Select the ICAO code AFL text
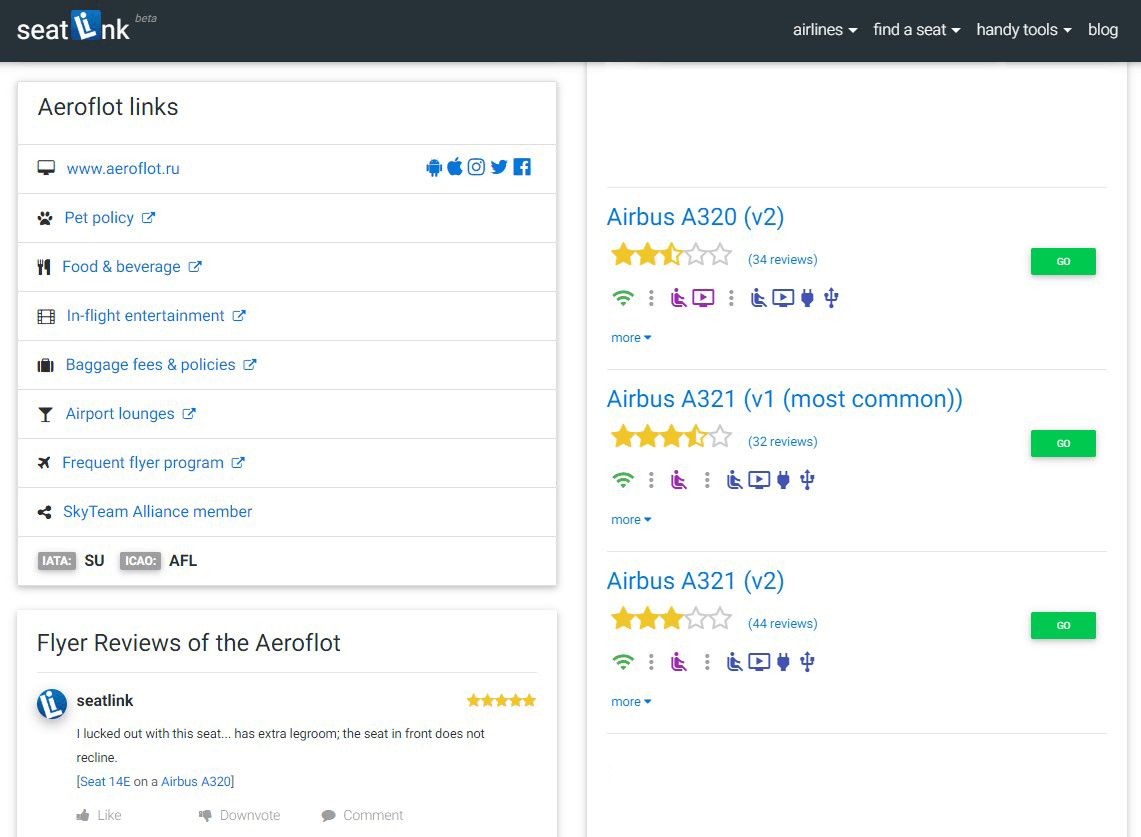The image size is (1141, 837). [x=183, y=561]
